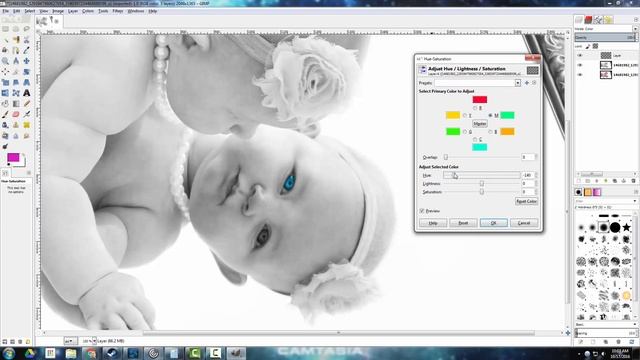Choose the G primary color radio button
This screenshot has height=360, width=640.
pos(465,132)
